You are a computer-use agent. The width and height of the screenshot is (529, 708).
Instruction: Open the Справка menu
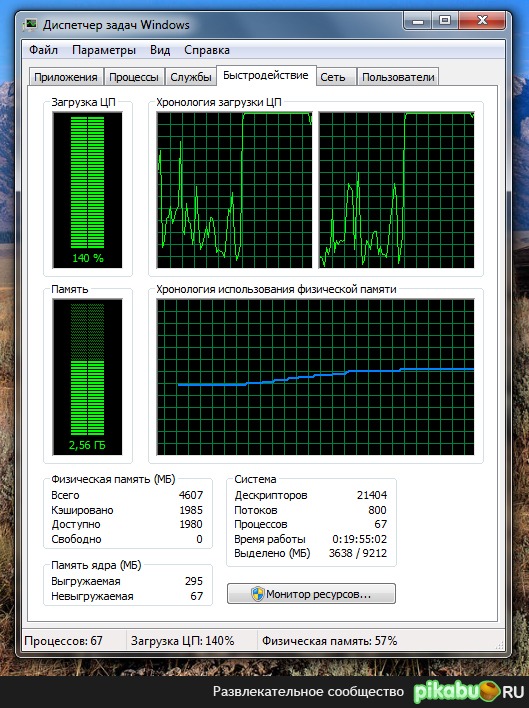click(207, 50)
